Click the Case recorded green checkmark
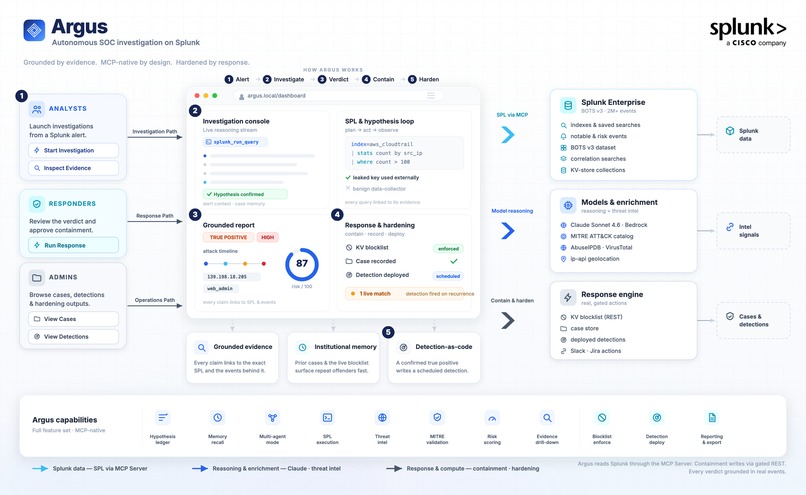Viewport: 806px width, 495px height. coord(454,261)
